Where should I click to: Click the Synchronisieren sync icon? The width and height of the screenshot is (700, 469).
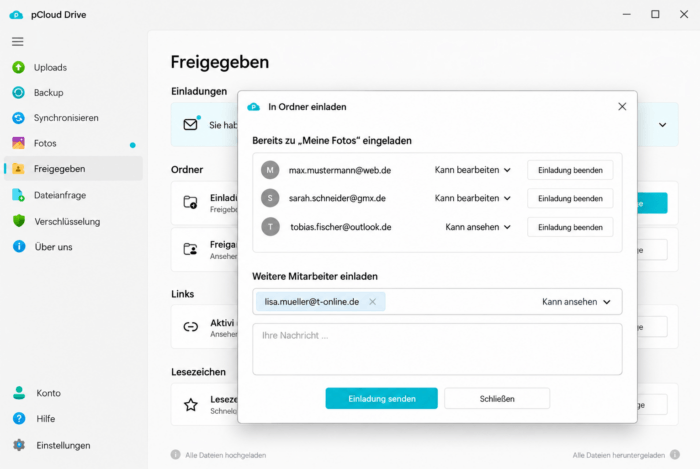(x=18, y=118)
